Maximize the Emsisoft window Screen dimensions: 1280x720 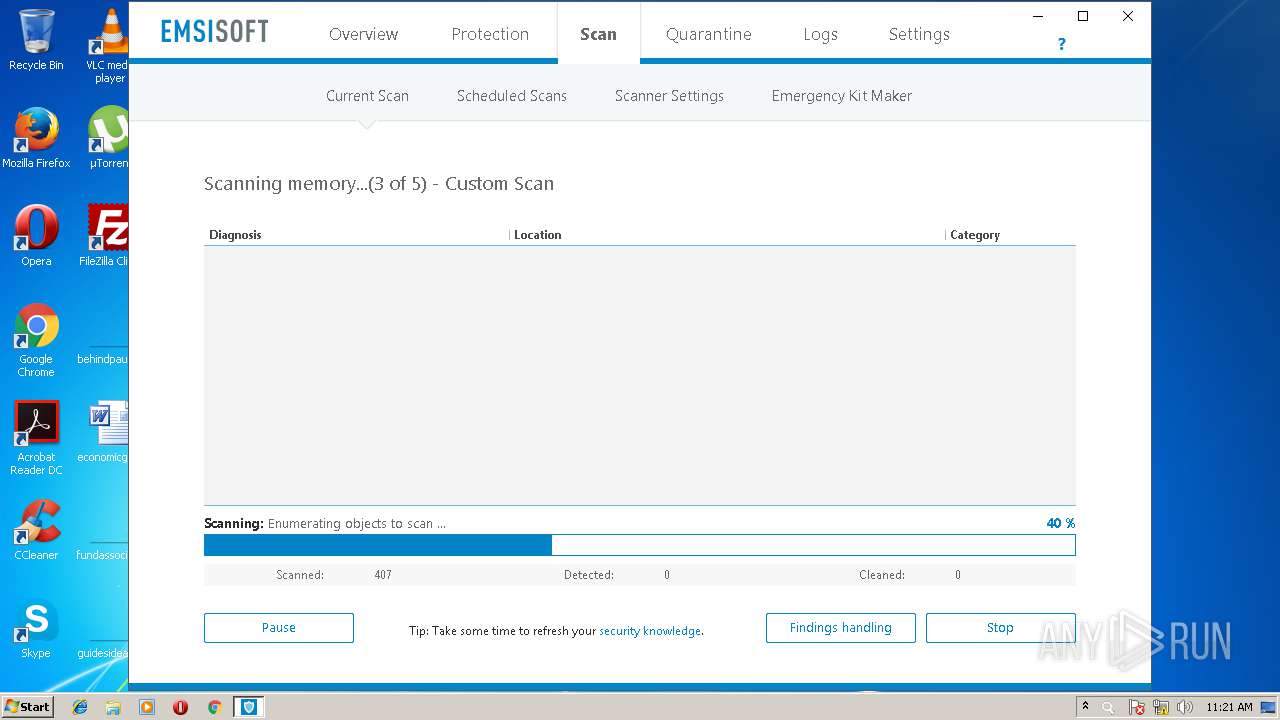point(1082,16)
